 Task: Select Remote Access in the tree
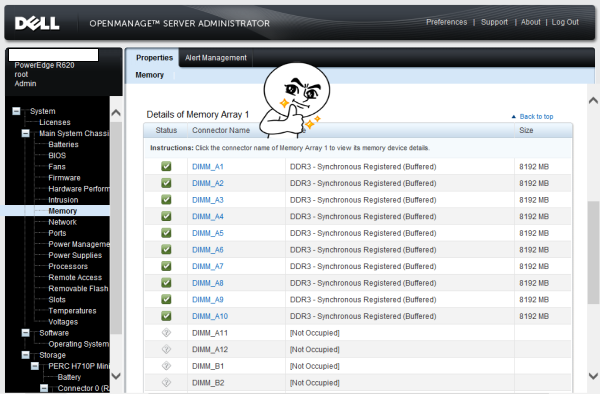pos(75,277)
